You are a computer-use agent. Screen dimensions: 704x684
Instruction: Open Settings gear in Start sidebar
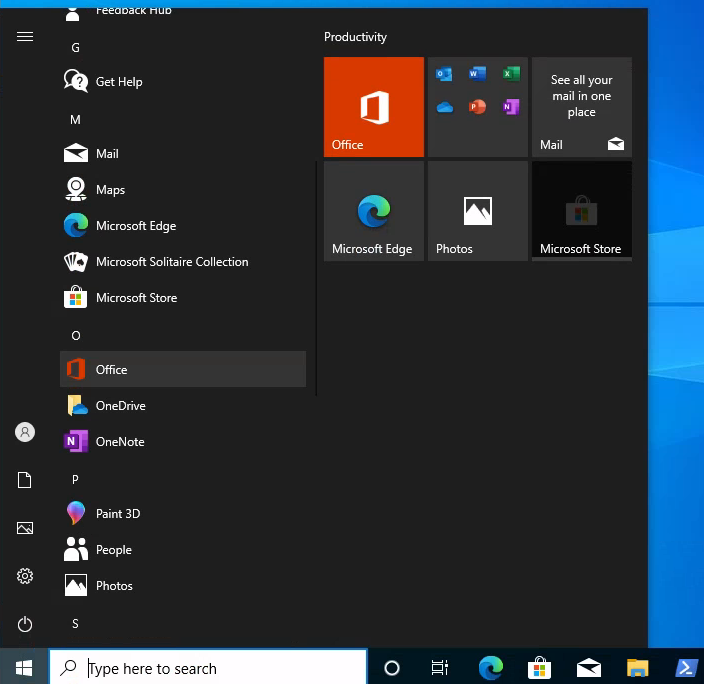25,576
